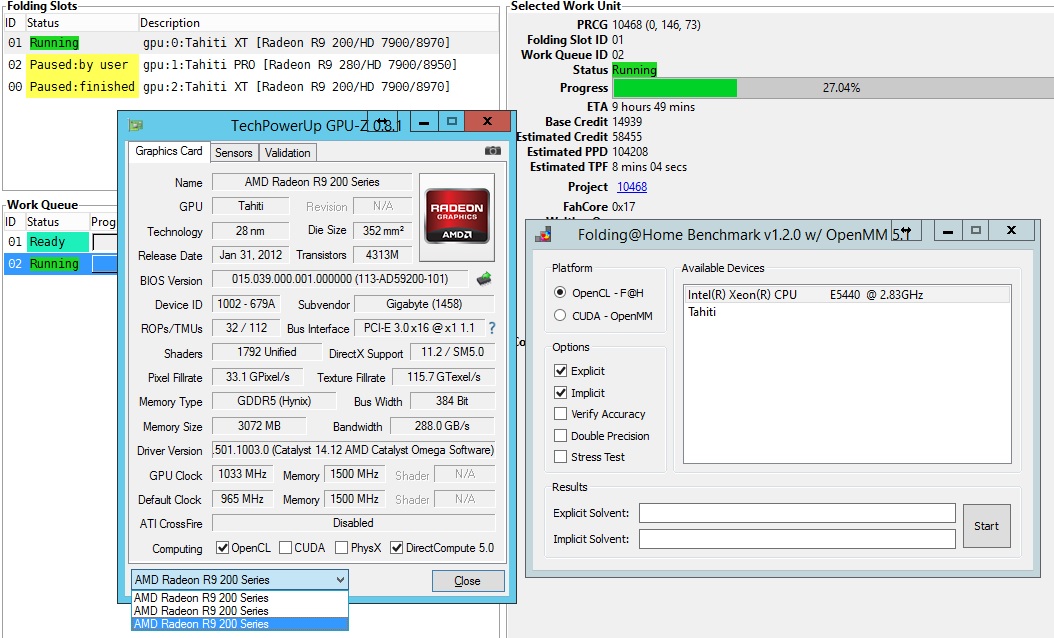Click the Subvendor Gigabyte (1458) field
Image resolution: width=1054 pixels, height=638 pixels.
[424, 304]
